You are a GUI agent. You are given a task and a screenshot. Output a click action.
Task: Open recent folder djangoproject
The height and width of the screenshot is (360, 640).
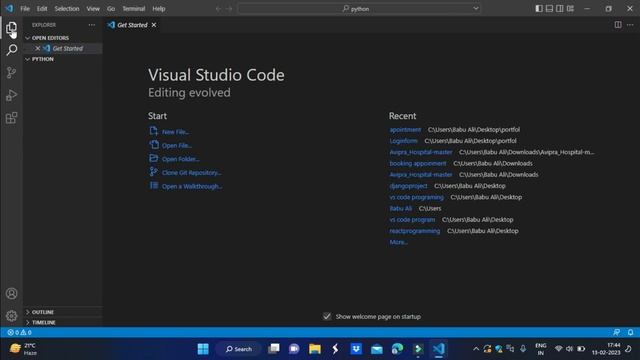408,186
